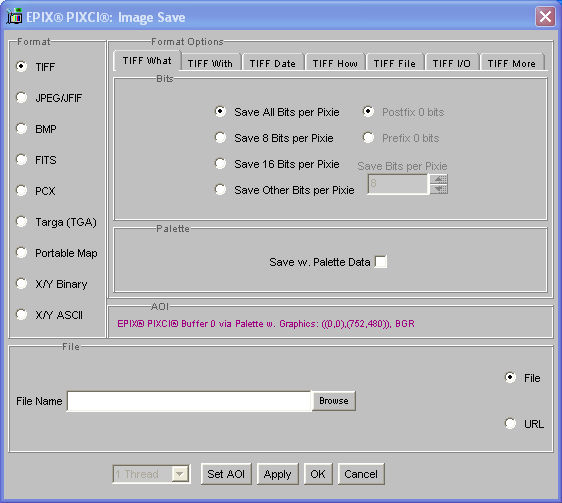
Task: Go to the TIFF More tab
Action: pos(511,63)
